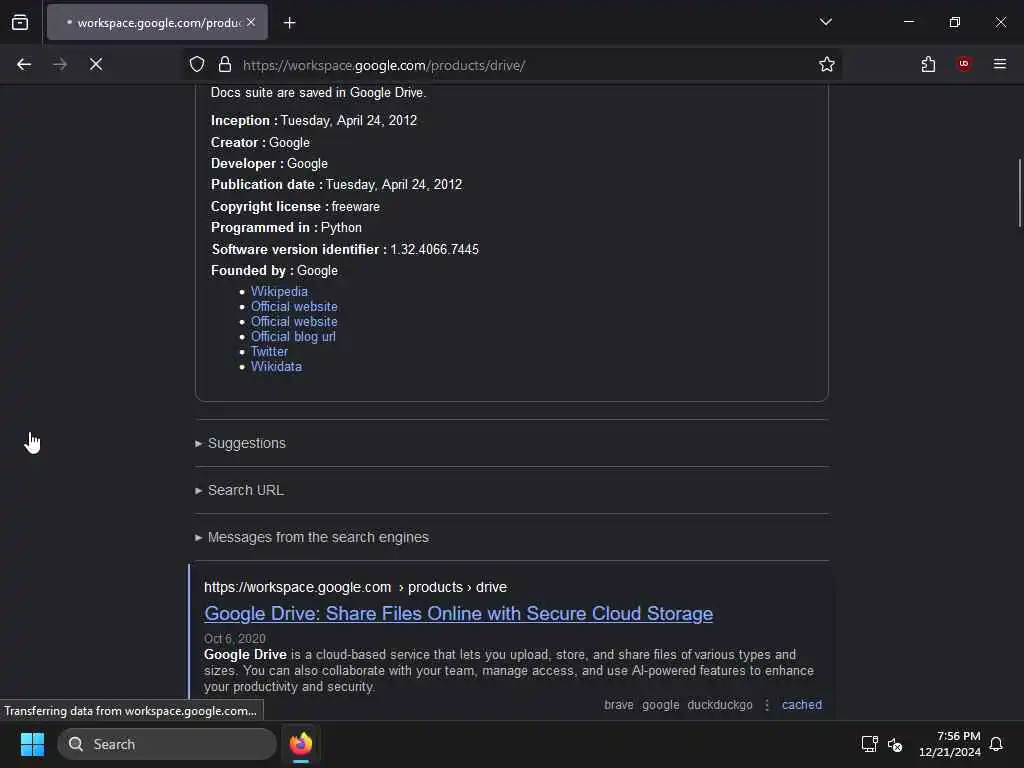Expand the Suggestions section
This screenshot has height=768, width=1024.
(x=246, y=443)
